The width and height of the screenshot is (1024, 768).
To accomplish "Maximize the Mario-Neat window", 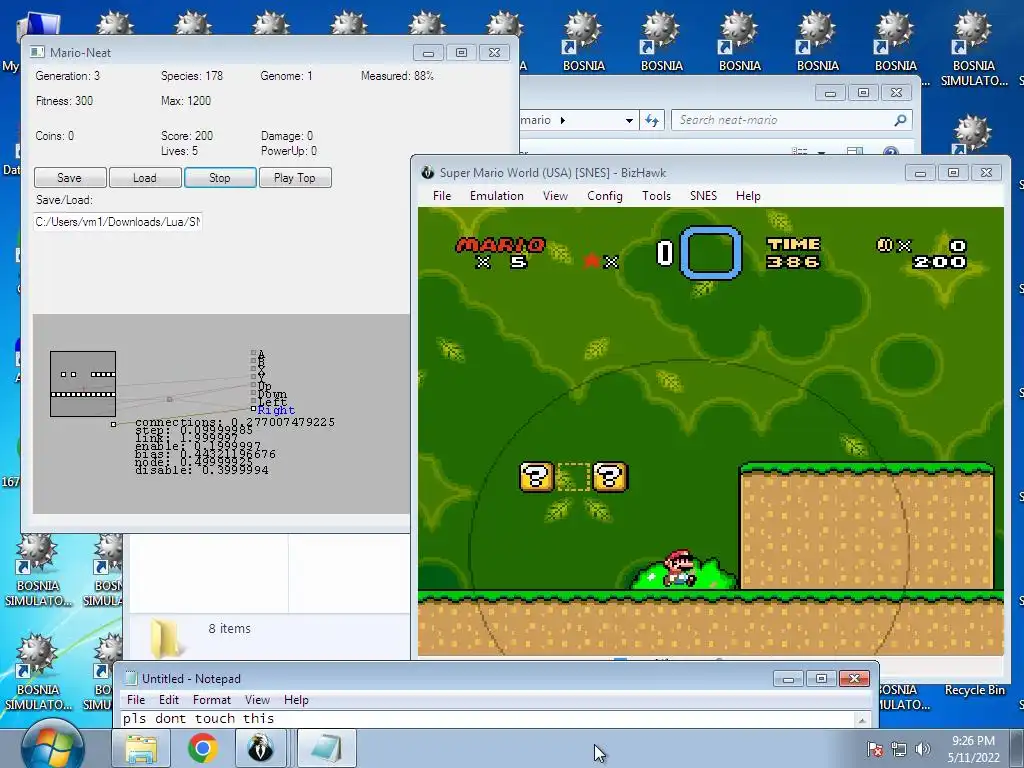I will point(461,53).
